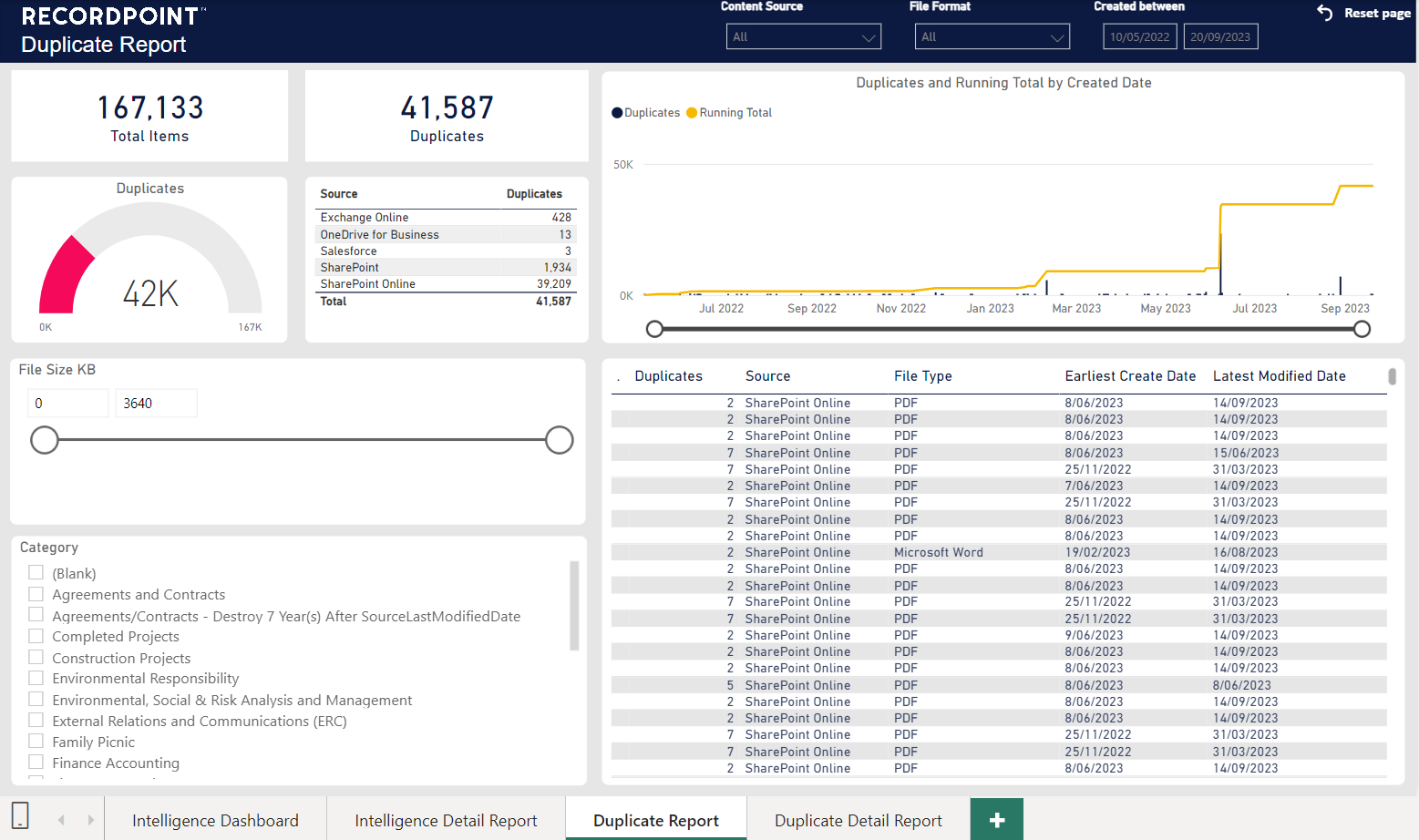
Task: Click the 15/06/2023 latest modified date cell
Action: (1245, 453)
